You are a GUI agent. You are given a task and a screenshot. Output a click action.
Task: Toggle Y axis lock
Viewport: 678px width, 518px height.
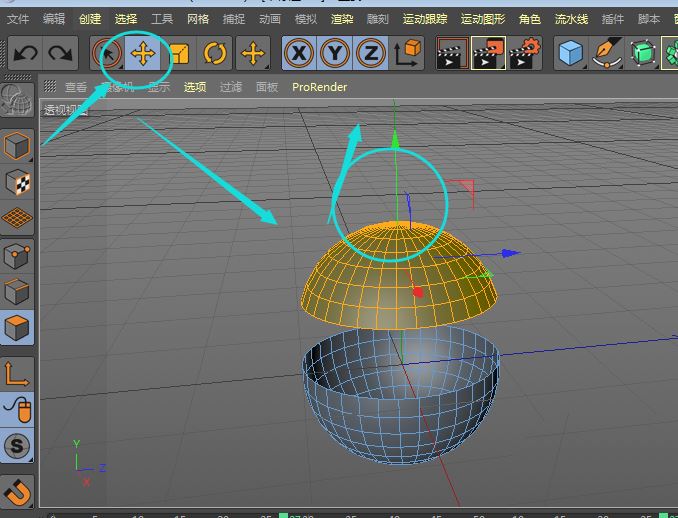pyautogui.click(x=335, y=54)
